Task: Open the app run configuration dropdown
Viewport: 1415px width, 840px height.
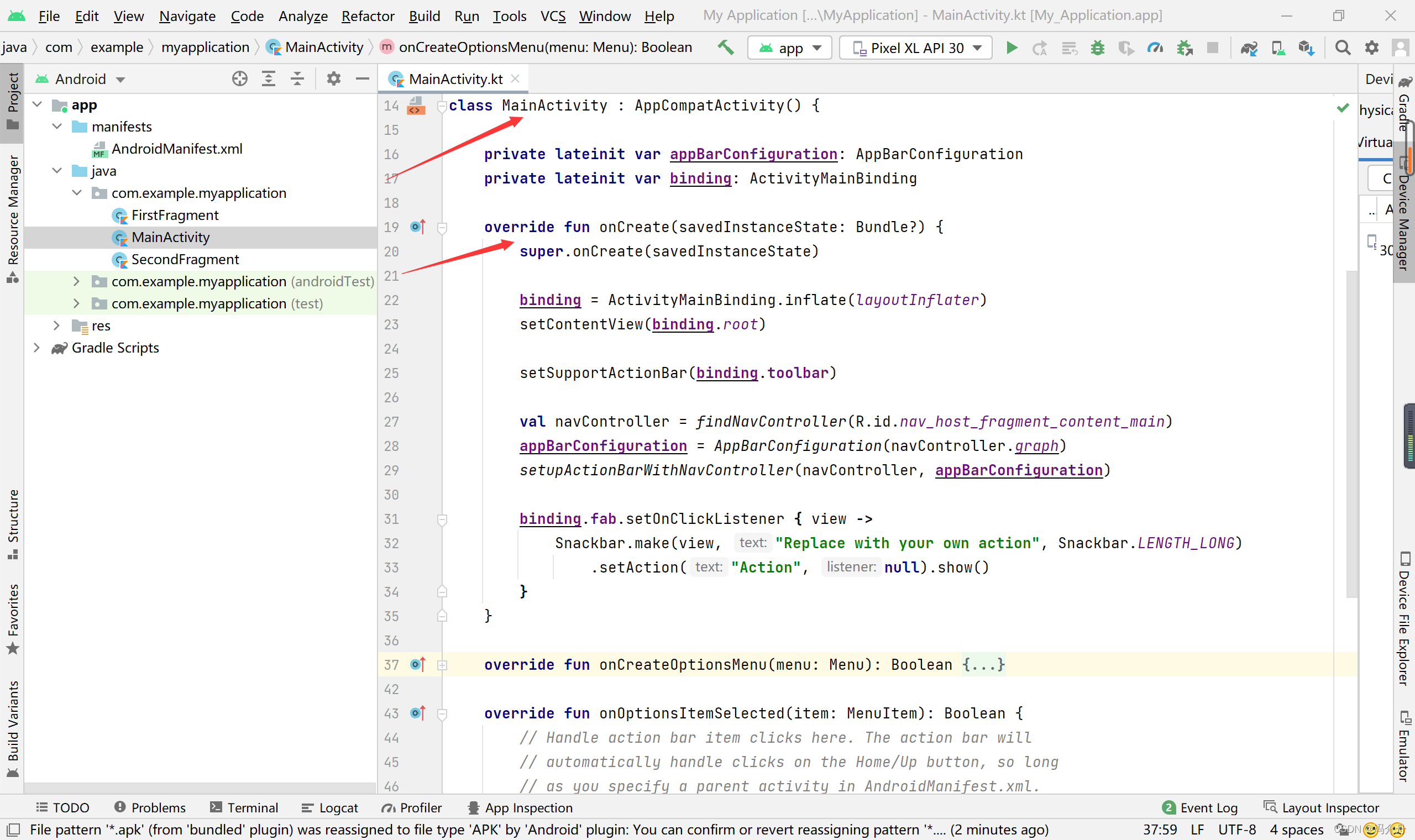Action: pos(790,48)
